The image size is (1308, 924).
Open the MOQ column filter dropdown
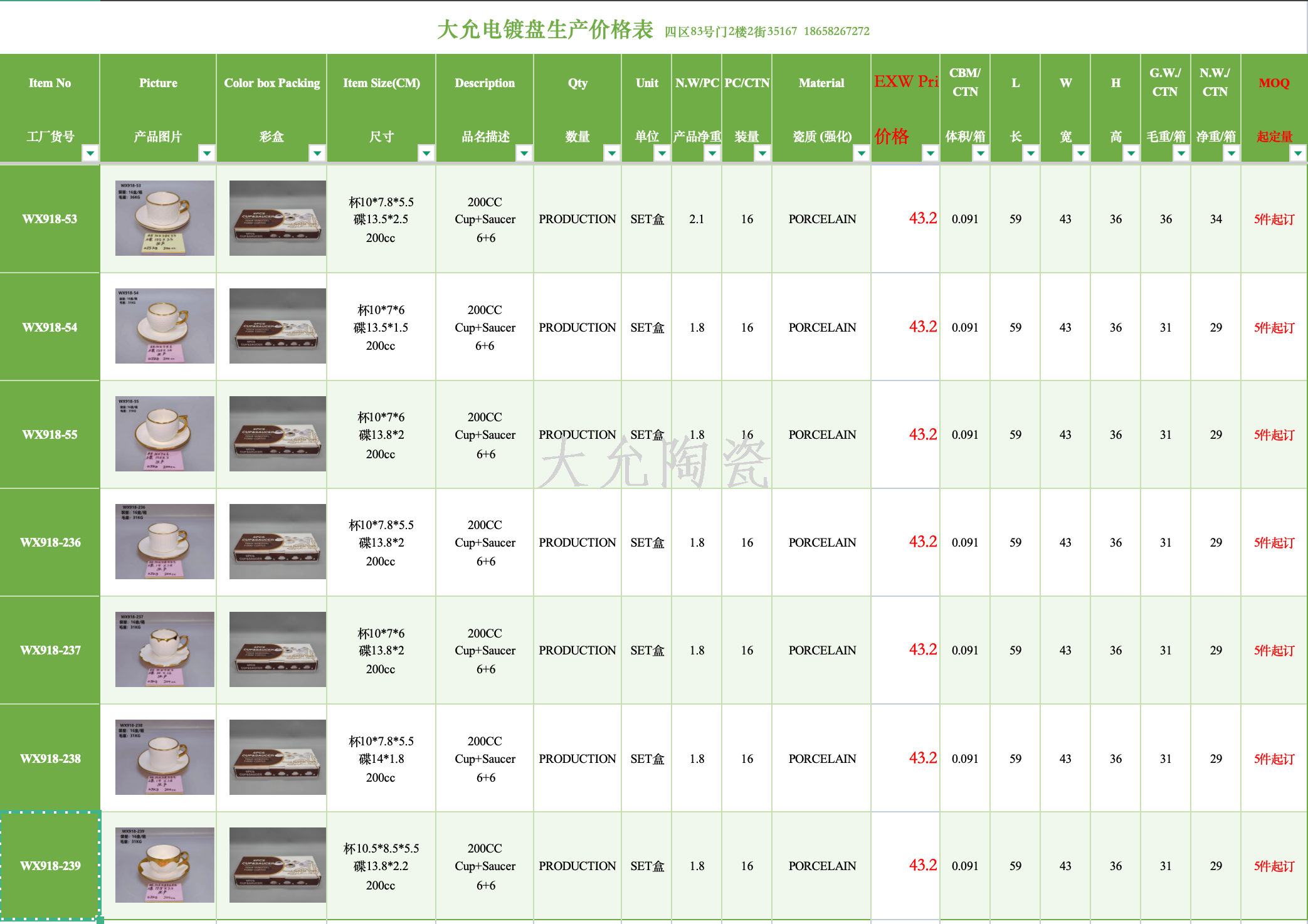pos(1298,153)
